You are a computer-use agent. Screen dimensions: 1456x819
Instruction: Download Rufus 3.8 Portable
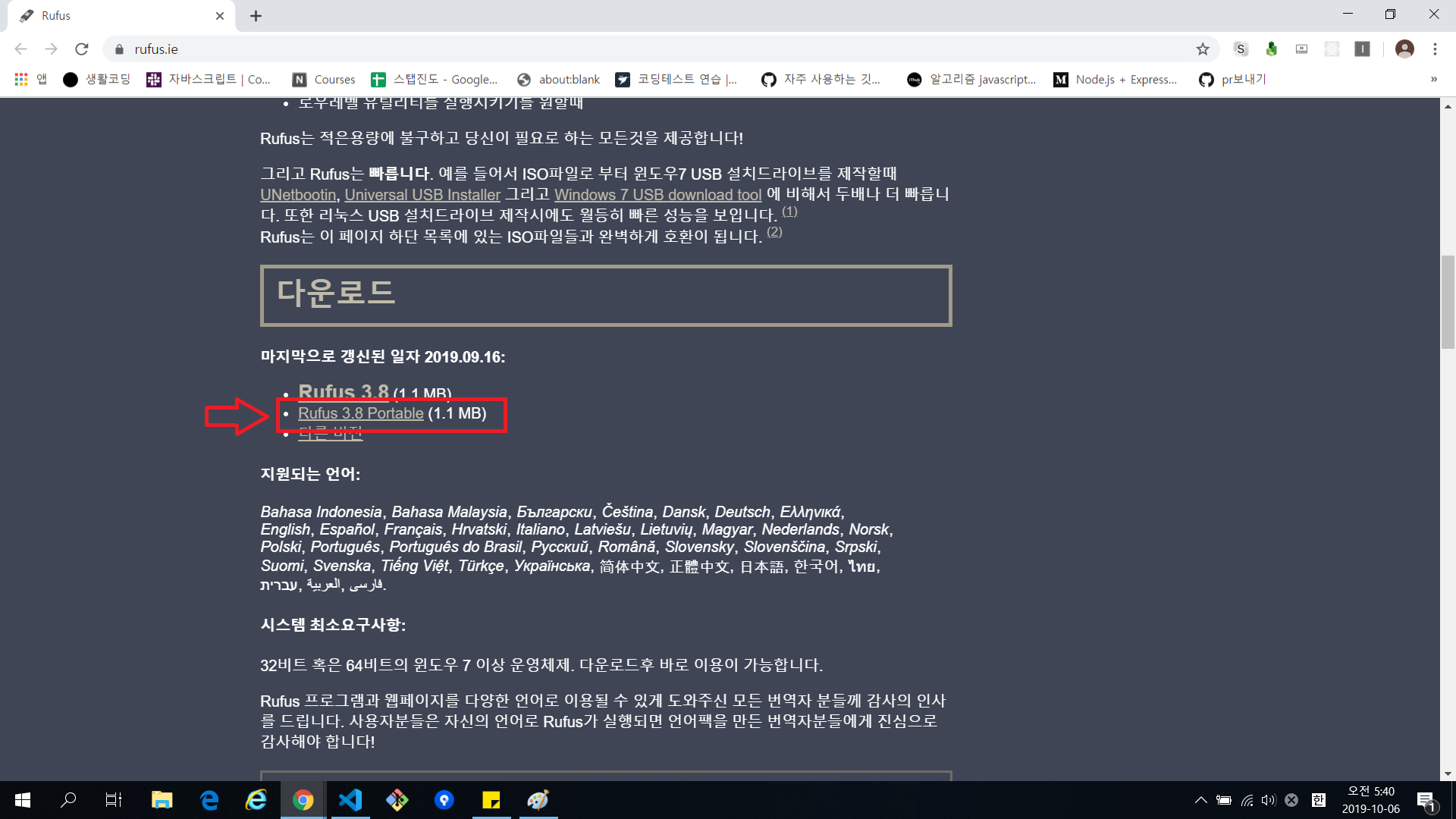[x=360, y=413]
